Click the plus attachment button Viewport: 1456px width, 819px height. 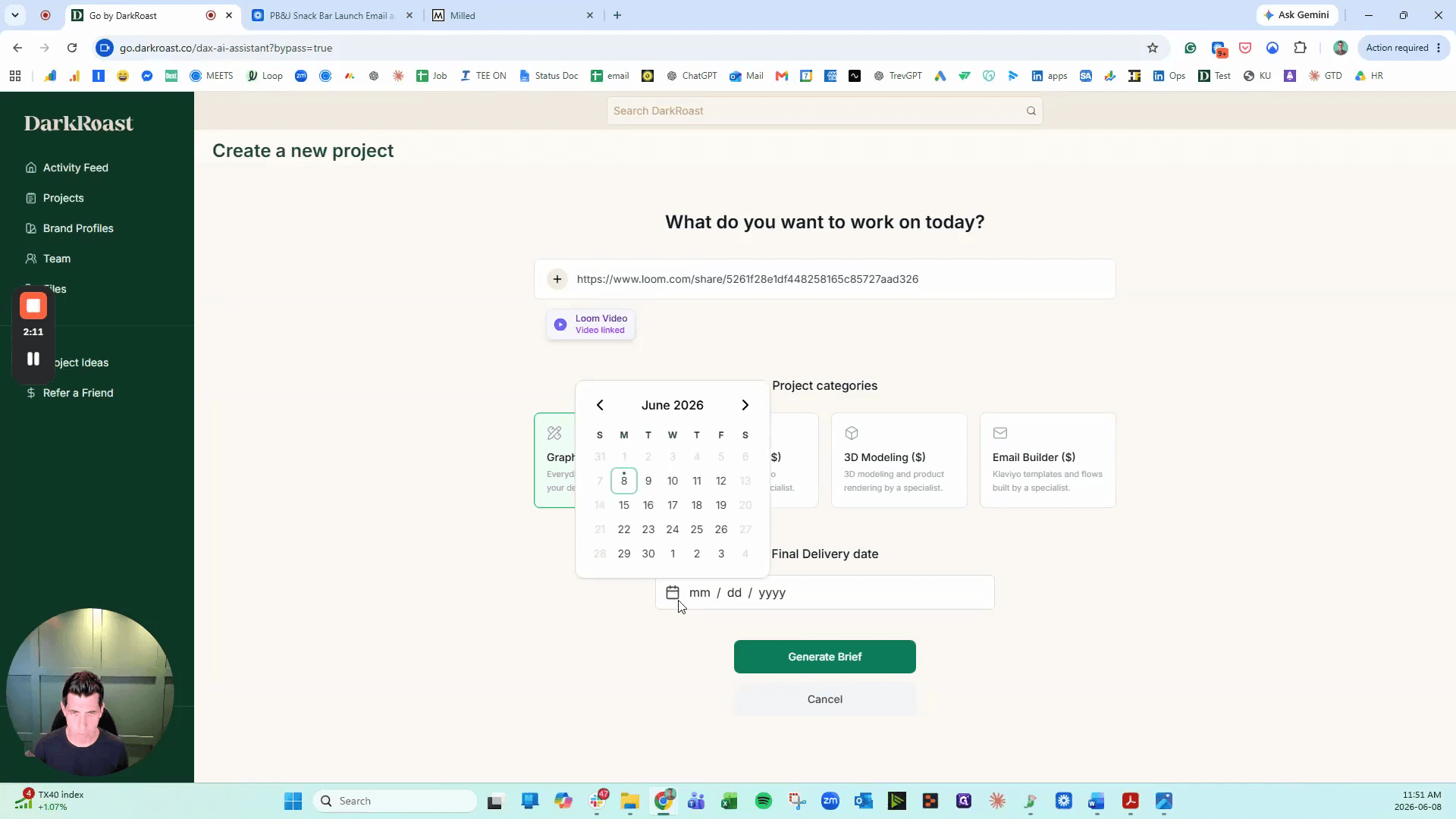pyautogui.click(x=557, y=279)
